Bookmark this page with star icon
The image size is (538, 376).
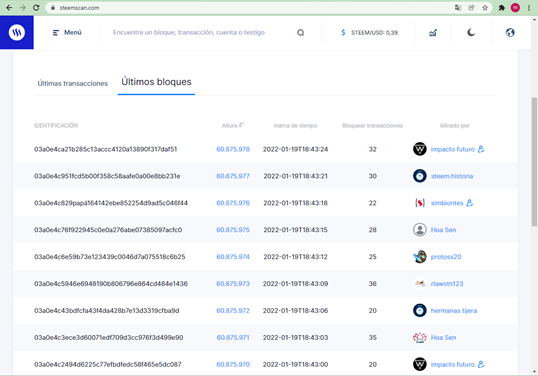(x=485, y=8)
